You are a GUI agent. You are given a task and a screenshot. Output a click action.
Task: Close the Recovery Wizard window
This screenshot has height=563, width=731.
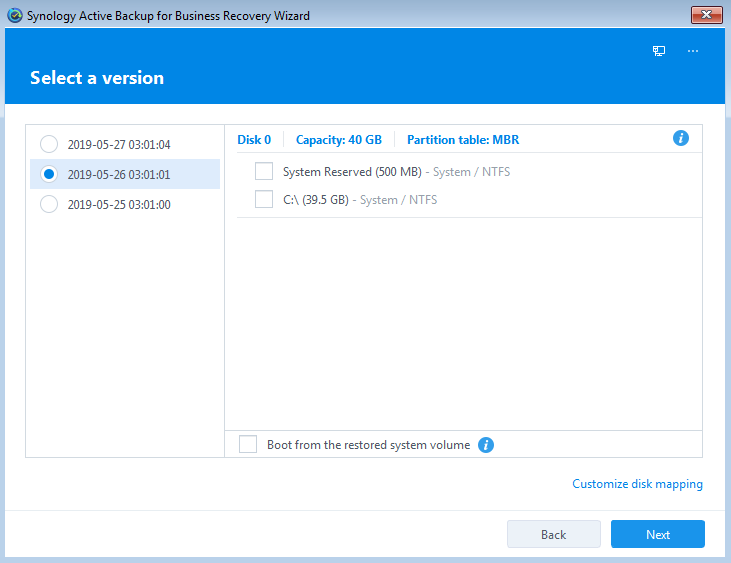point(707,15)
